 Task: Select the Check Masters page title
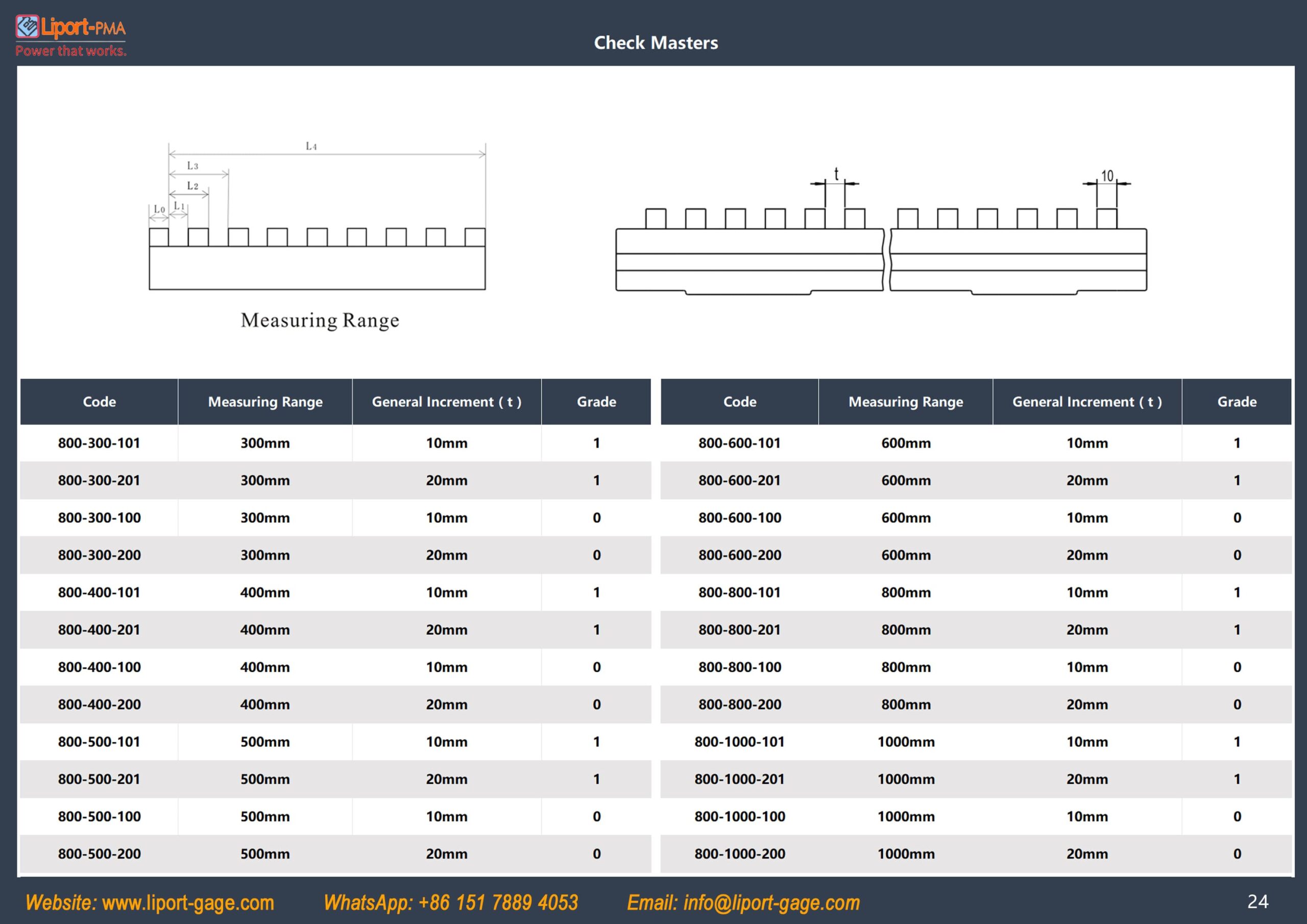click(656, 43)
